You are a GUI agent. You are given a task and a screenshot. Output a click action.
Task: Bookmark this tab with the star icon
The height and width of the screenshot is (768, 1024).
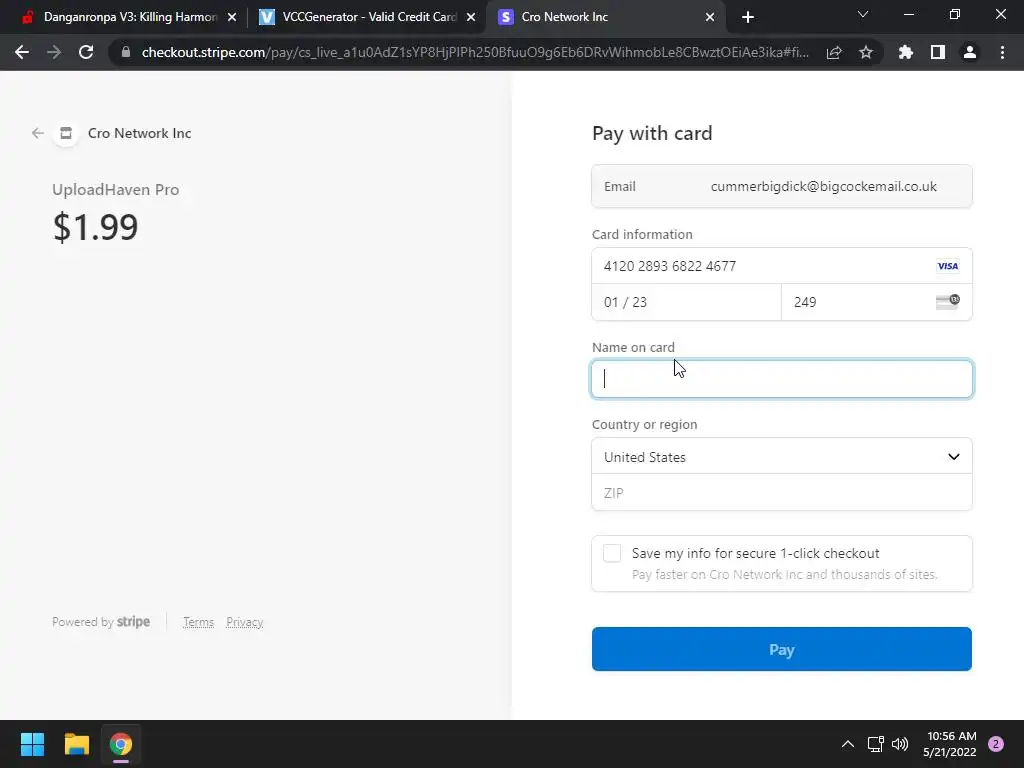pyautogui.click(x=866, y=52)
